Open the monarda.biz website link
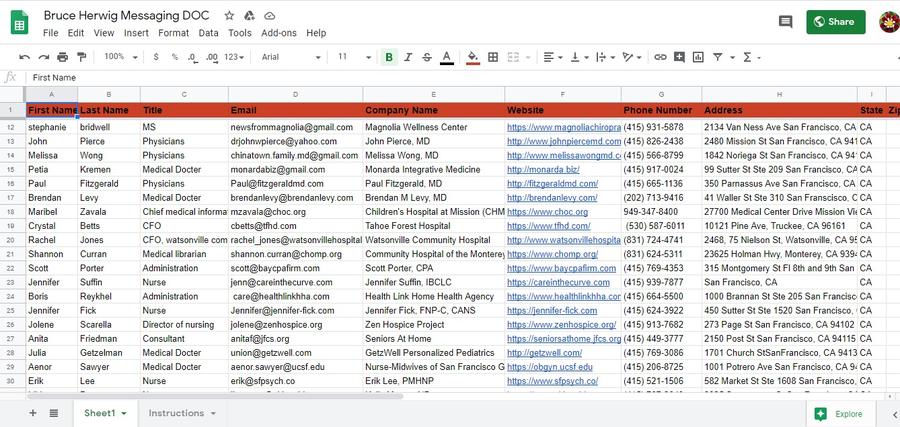 (543, 169)
